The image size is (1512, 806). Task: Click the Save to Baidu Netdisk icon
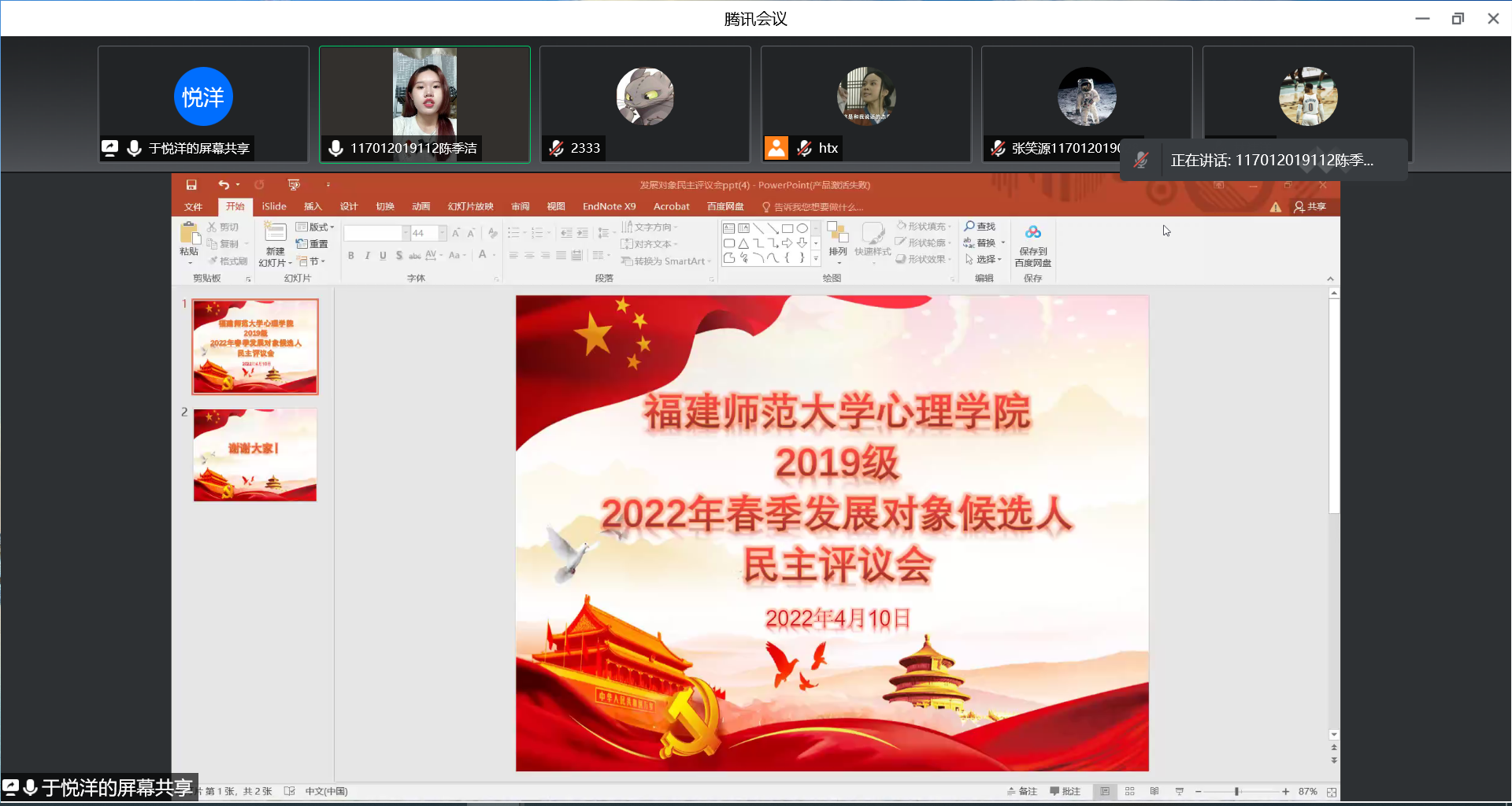click(1032, 233)
